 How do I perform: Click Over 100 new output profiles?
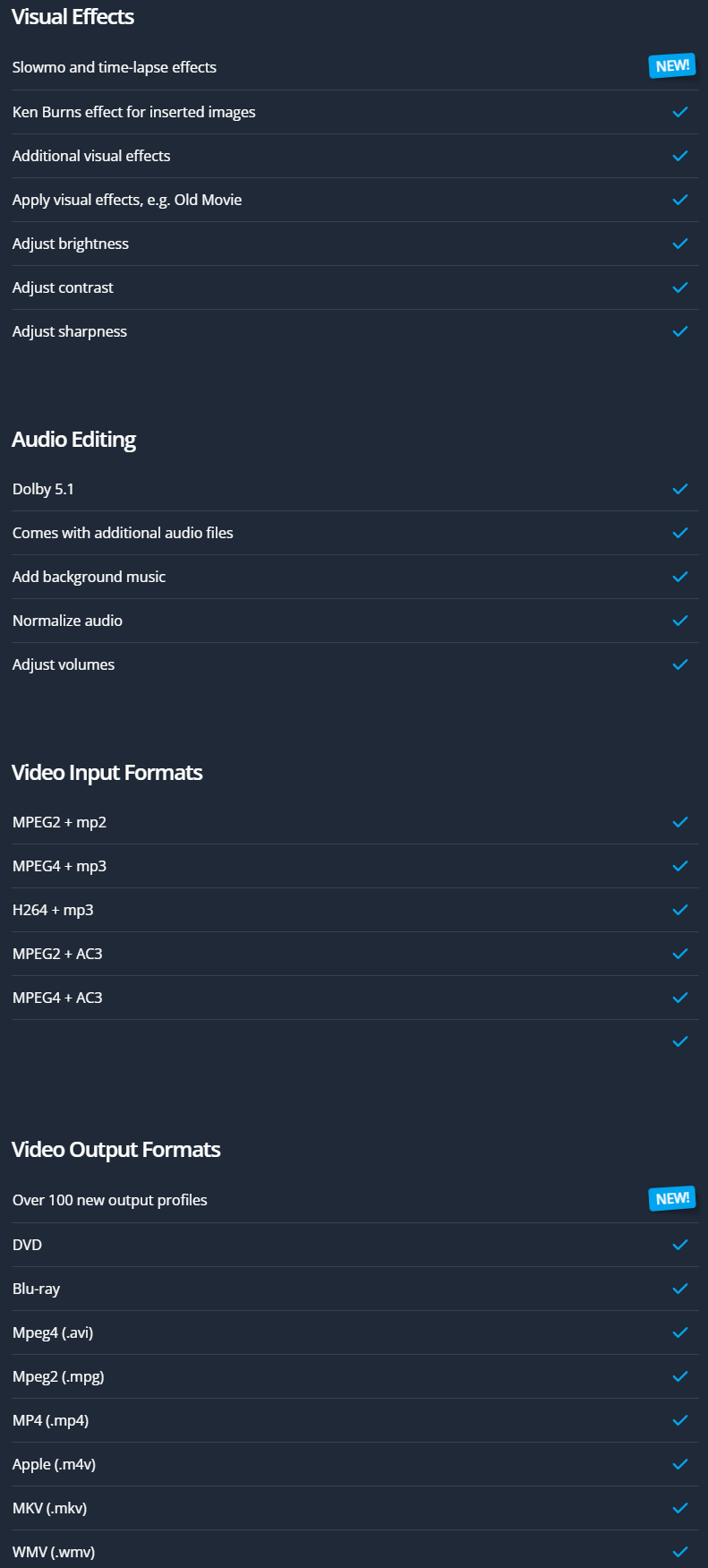[110, 1200]
